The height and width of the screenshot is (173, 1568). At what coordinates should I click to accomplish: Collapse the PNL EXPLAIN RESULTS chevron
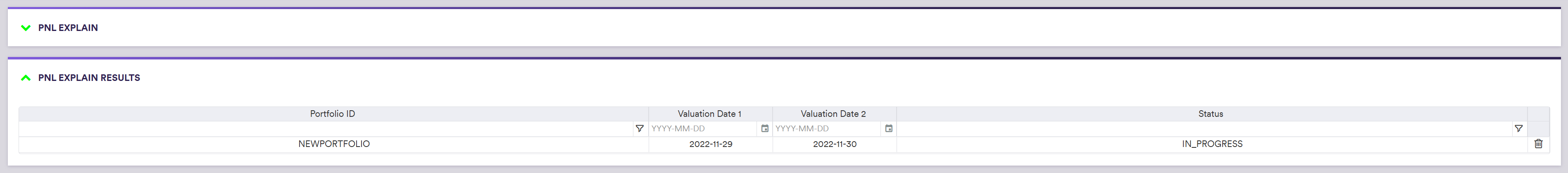click(x=26, y=78)
